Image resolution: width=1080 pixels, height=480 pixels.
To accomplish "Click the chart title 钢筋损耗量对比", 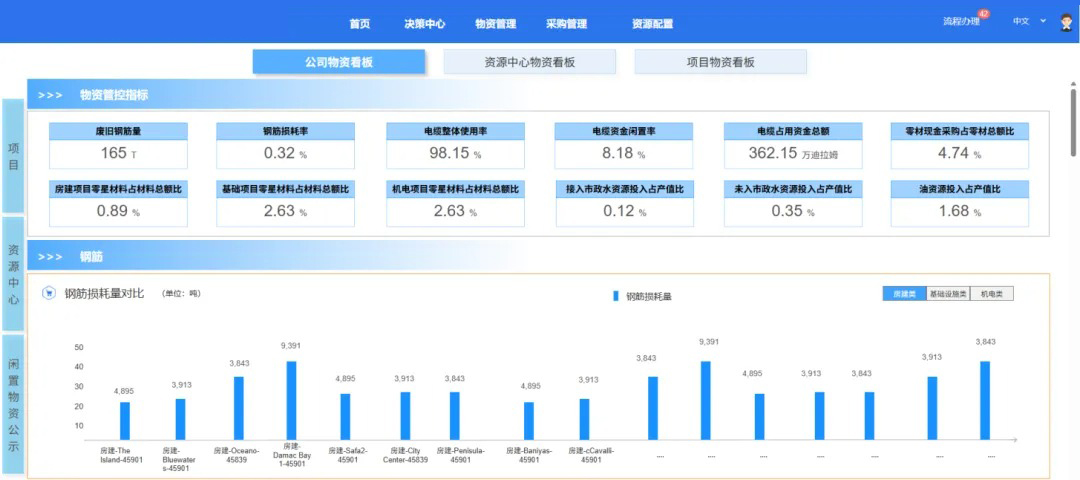I will coord(104,294).
